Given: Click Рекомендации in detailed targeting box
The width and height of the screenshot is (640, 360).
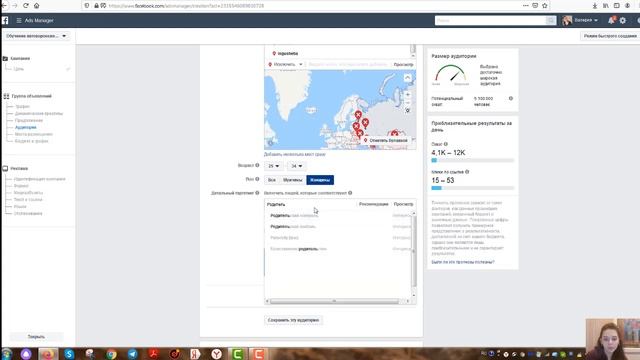Looking at the screenshot, I should pyautogui.click(x=373, y=204).
